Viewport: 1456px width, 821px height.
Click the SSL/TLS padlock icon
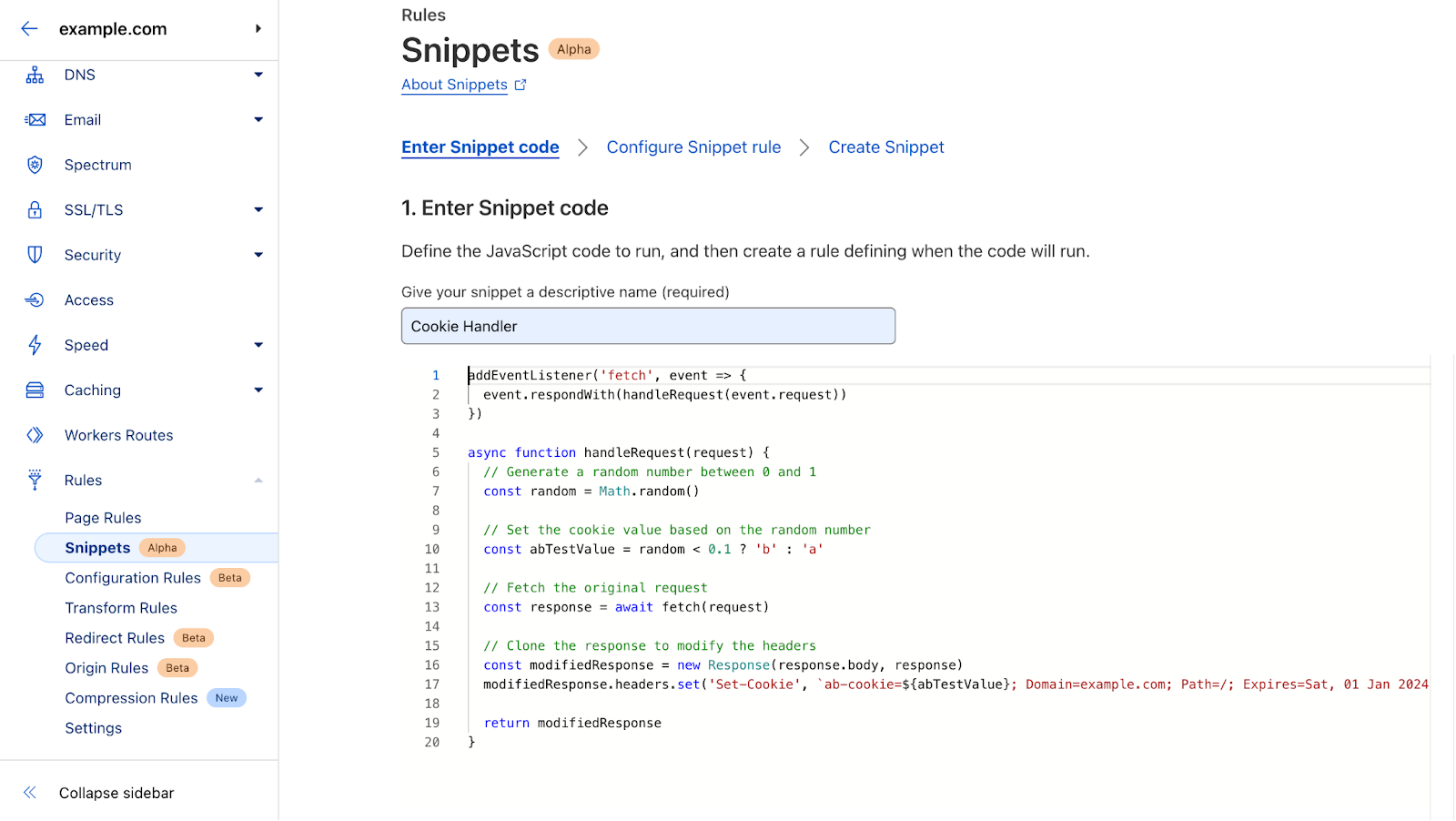(35, 209)
